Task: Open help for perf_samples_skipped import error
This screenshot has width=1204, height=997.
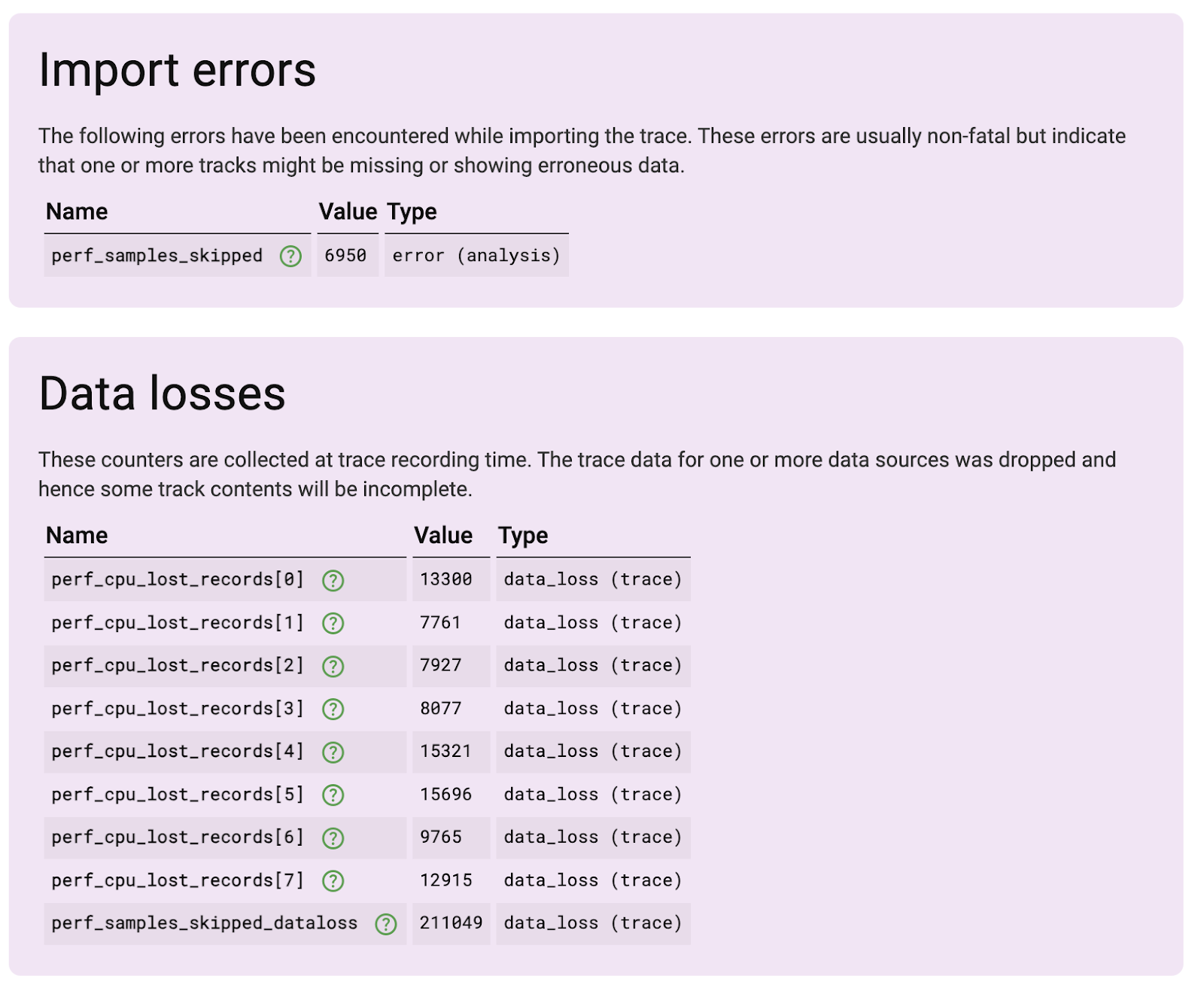Action: 289,256
